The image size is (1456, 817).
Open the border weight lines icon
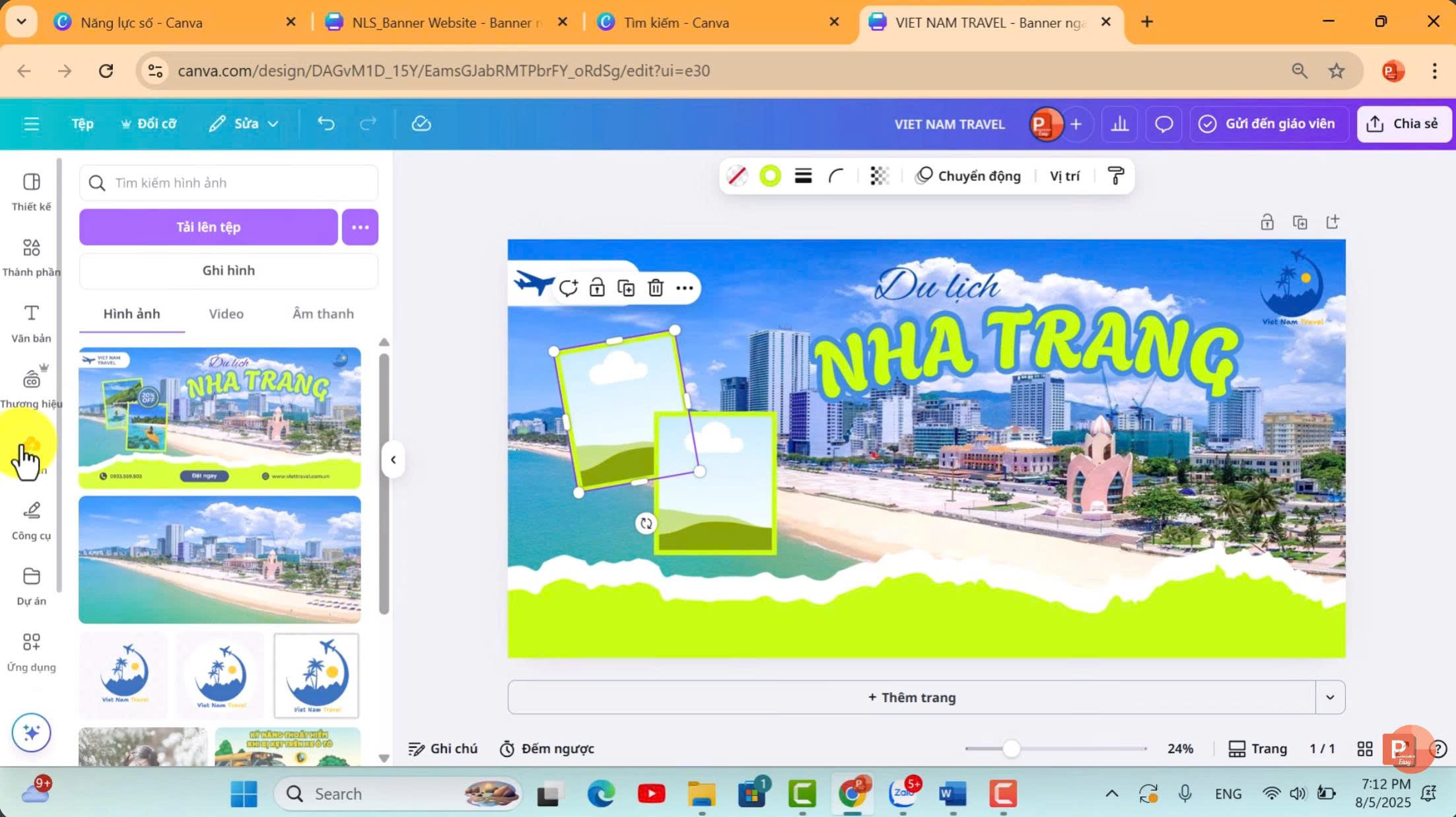click(803, 176)
